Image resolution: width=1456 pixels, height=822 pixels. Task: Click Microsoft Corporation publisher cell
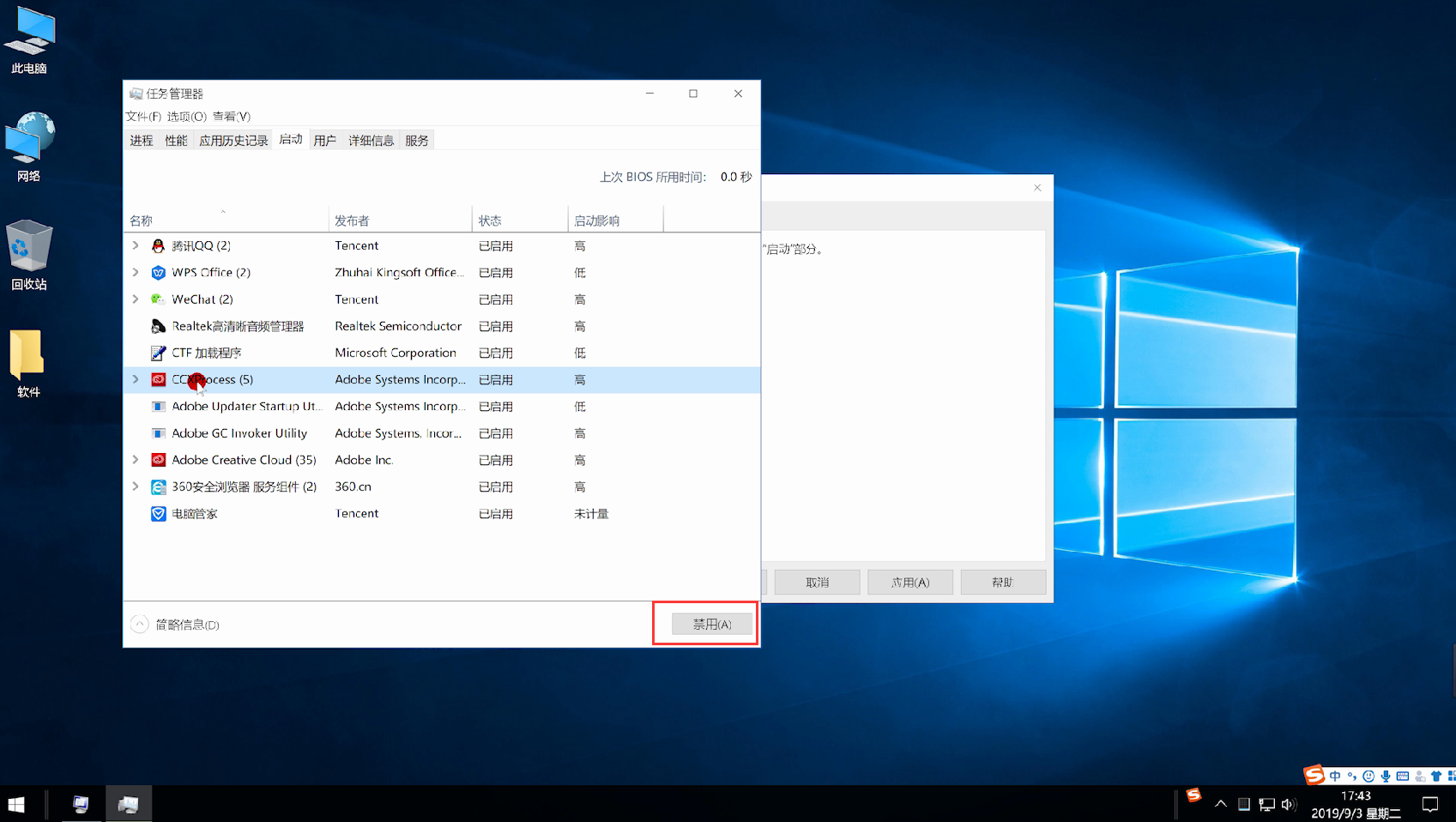pos(396,353)
